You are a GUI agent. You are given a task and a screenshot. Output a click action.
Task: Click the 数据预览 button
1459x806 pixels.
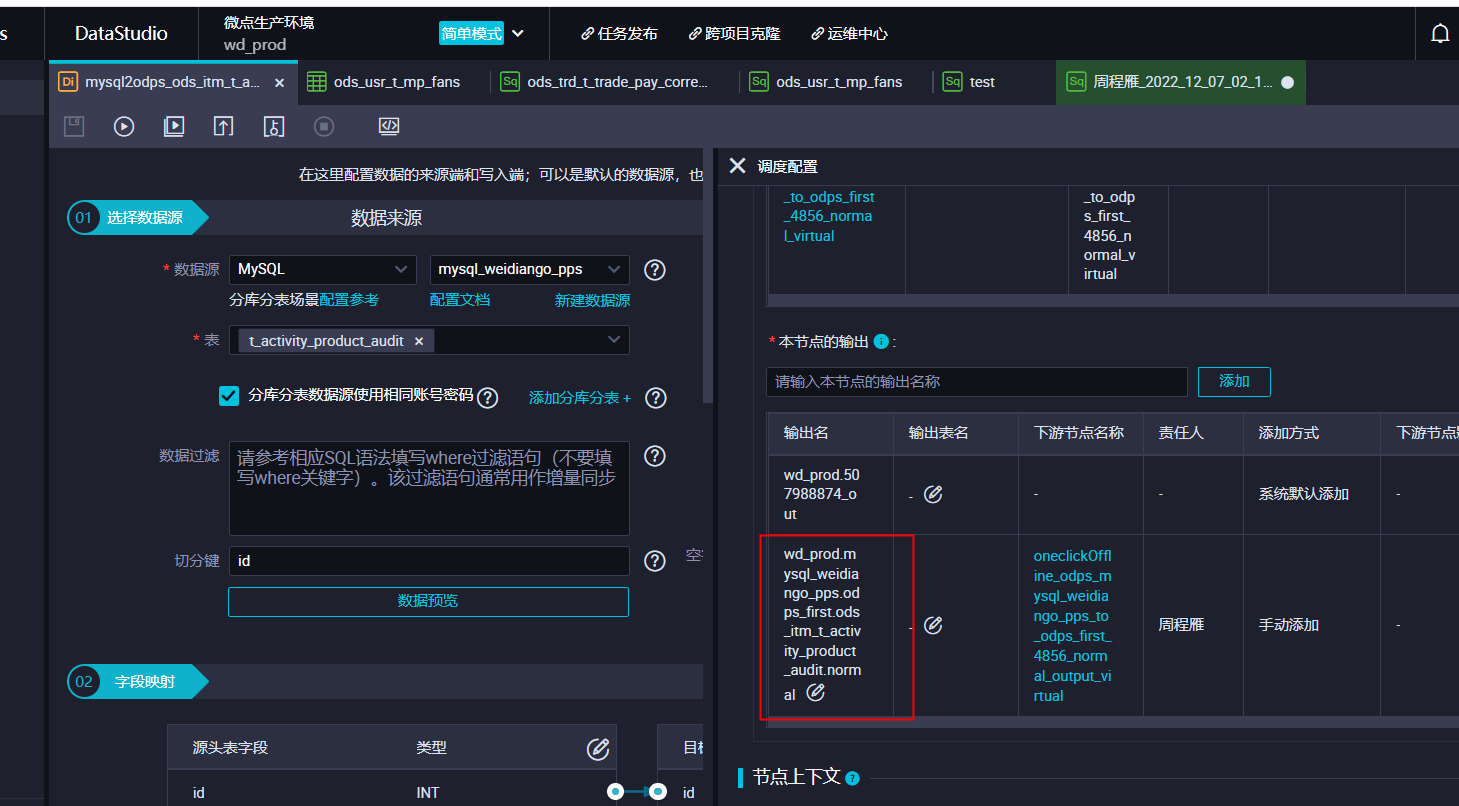[x=428, y=601]
